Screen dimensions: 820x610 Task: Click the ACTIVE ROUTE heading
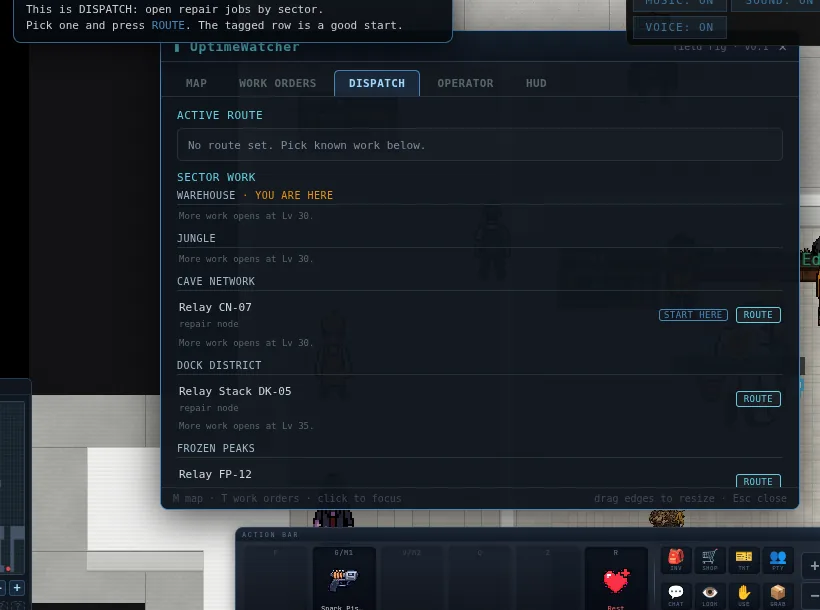coord(220,115)
